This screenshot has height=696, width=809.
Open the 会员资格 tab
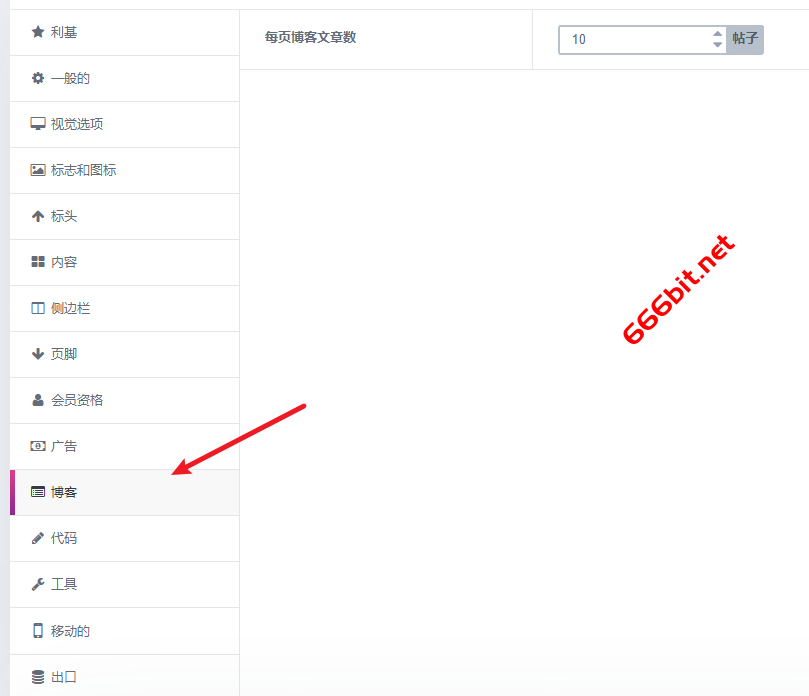[124, 400]
